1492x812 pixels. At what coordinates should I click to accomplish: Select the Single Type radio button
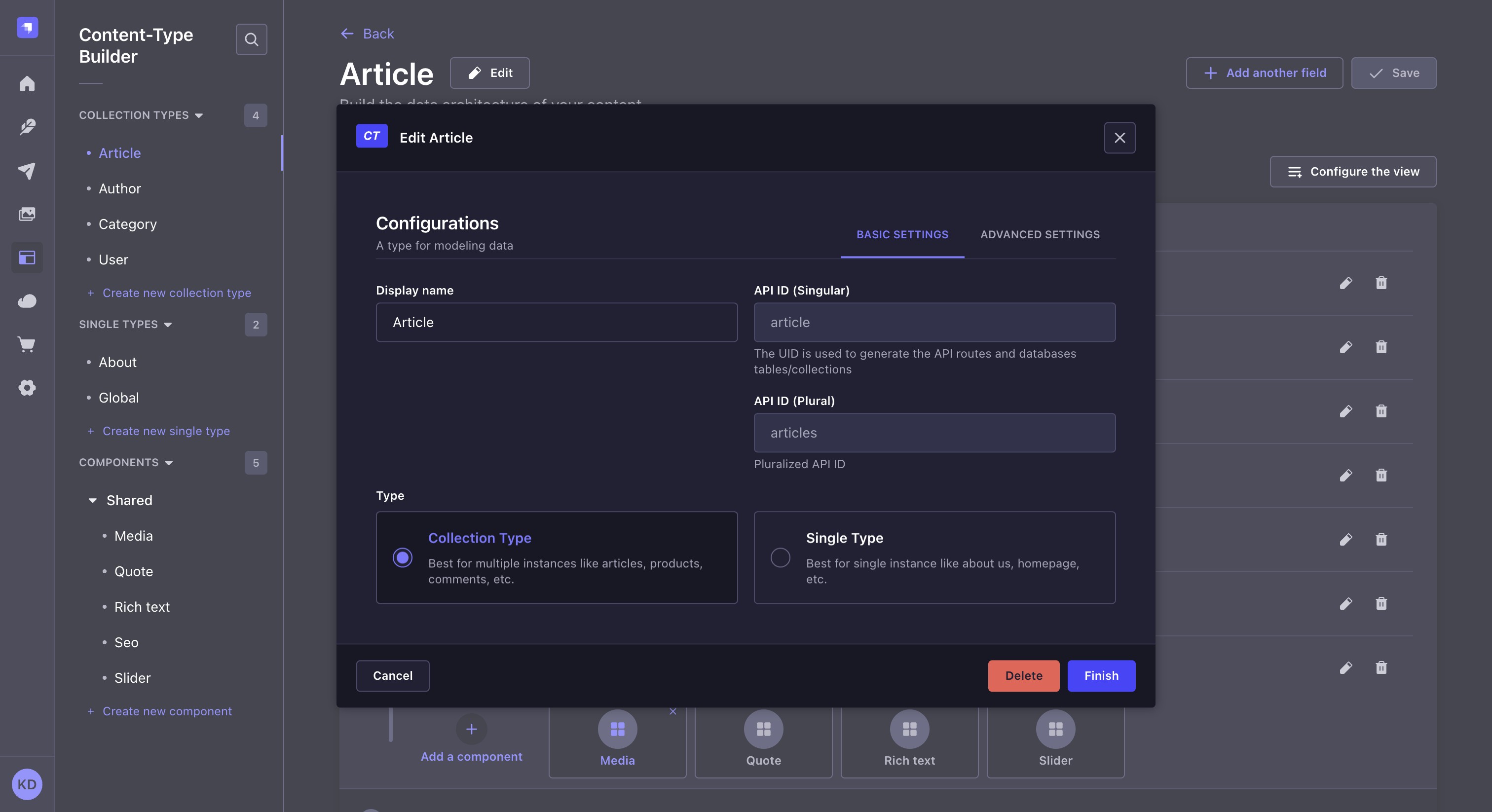click(x=780, y=558)
